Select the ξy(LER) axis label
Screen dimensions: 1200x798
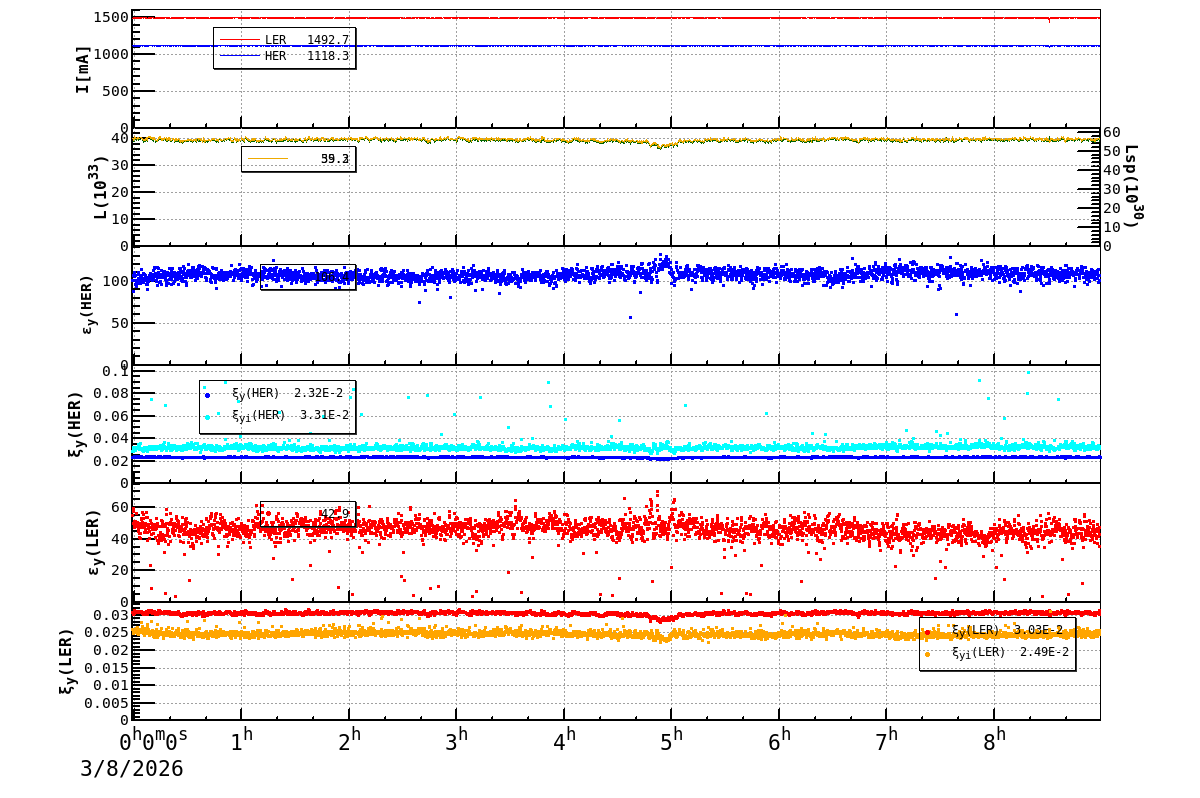tap(65, 661)
